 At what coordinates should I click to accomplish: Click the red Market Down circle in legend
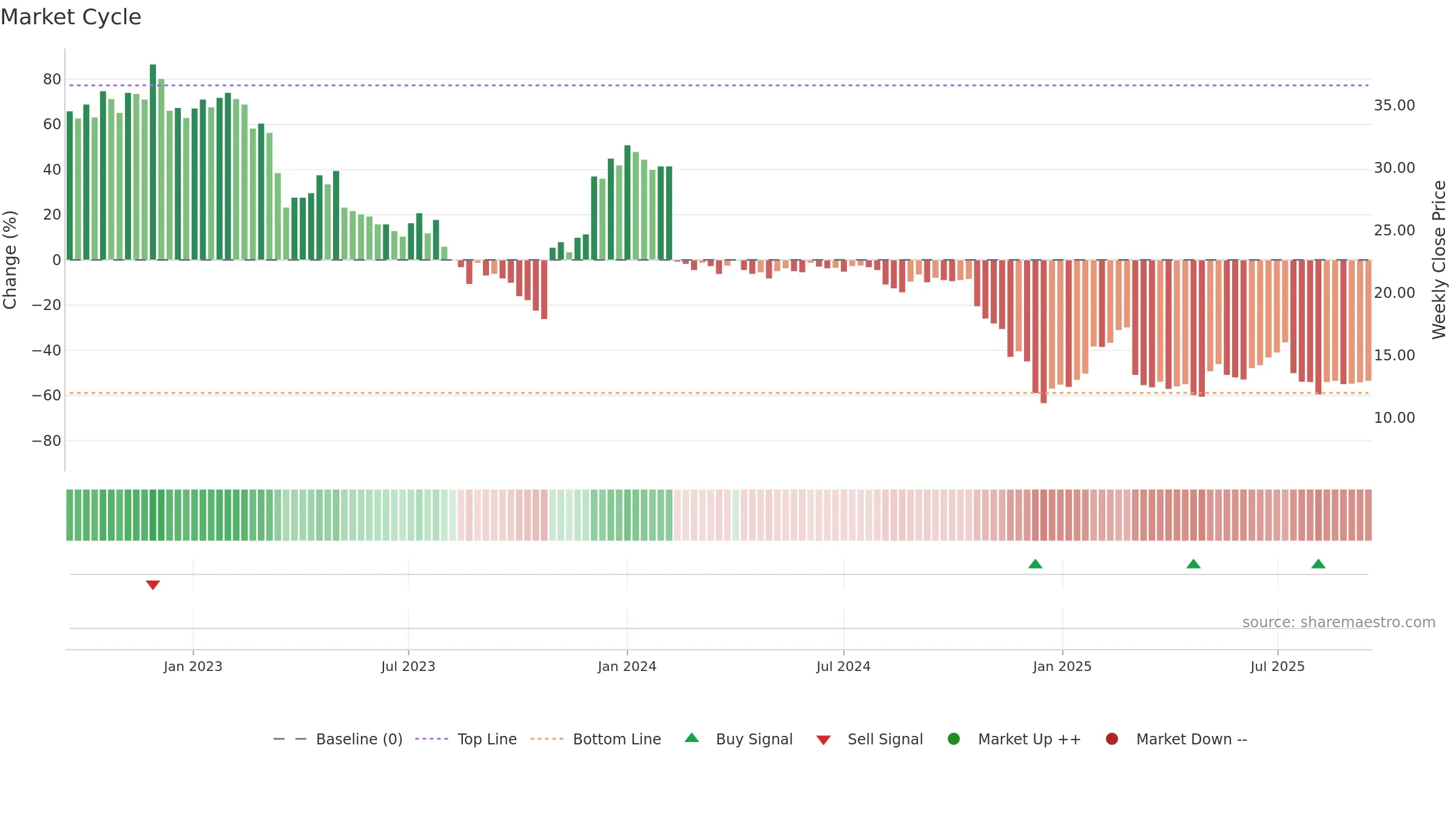[1112, 739]
